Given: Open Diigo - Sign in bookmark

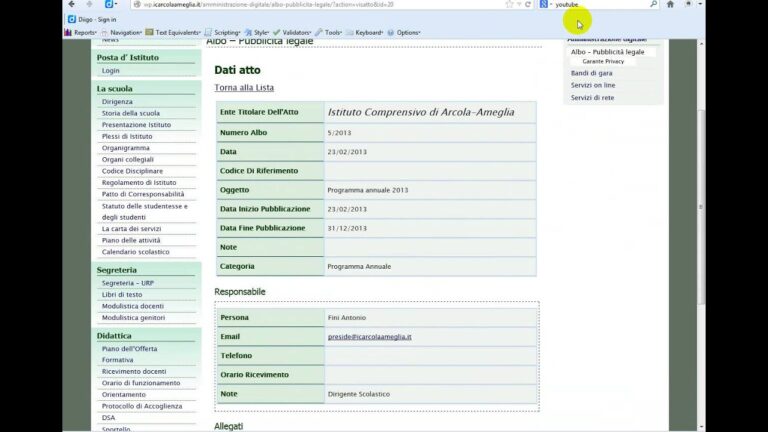Looking at the screenshot, I should 92,20.
